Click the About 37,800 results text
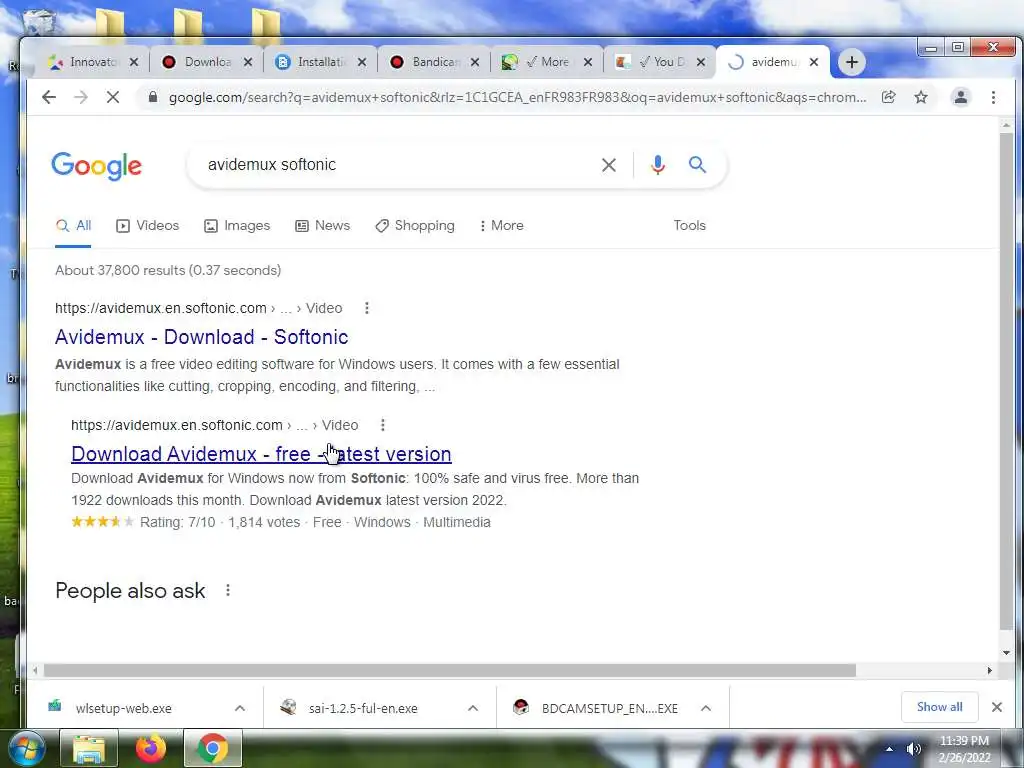Image resolution: width=1024 pixels, height=768 pixels. coord(168,270)
